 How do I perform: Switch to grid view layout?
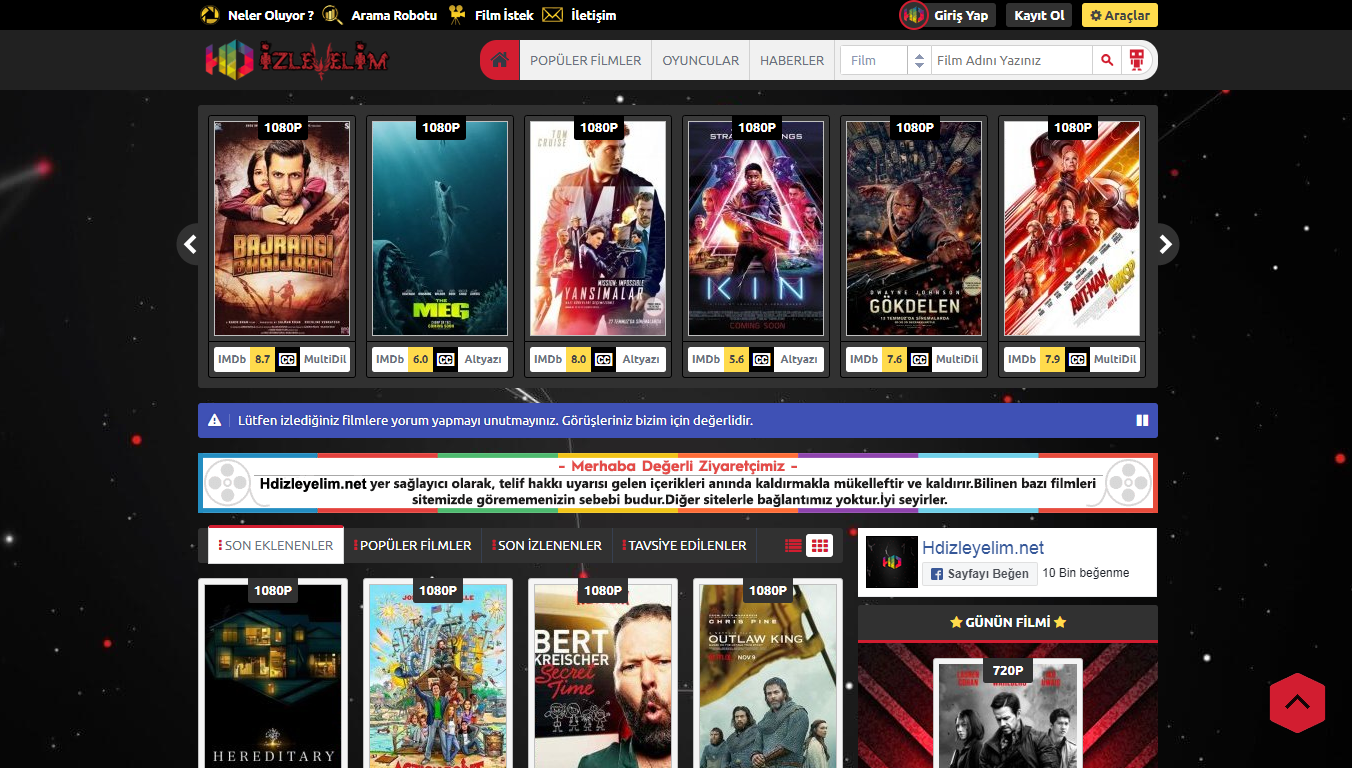[x=820, y=545]
